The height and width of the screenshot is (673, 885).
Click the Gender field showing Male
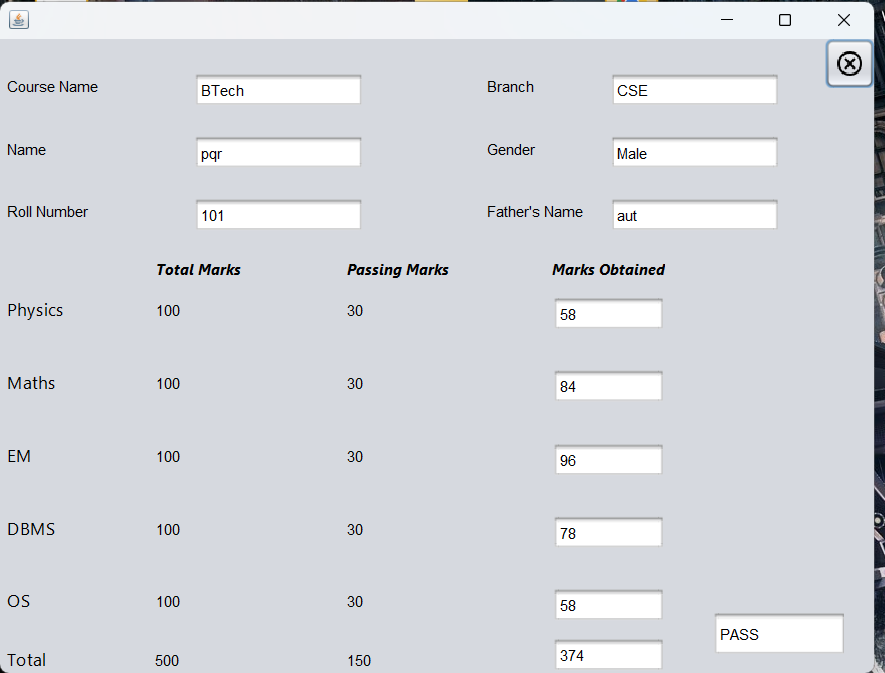tap(694, 152)
